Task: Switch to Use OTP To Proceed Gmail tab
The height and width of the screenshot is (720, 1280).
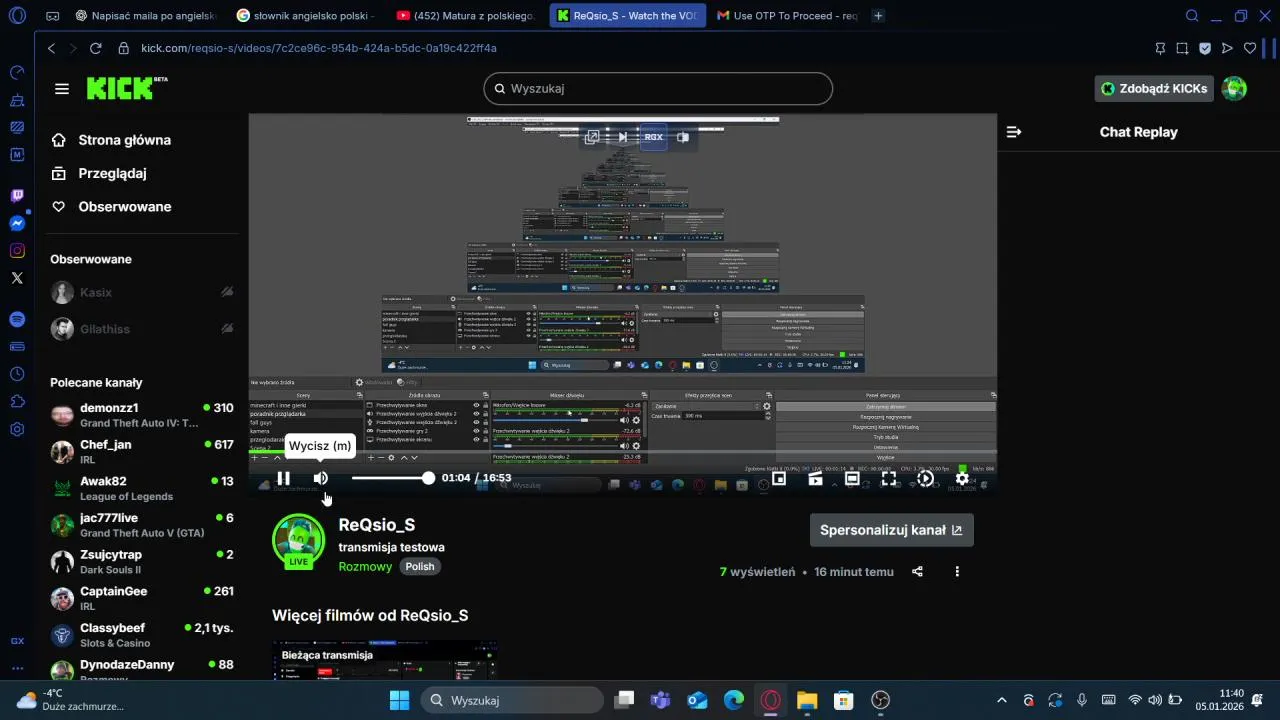Action: 787,16
